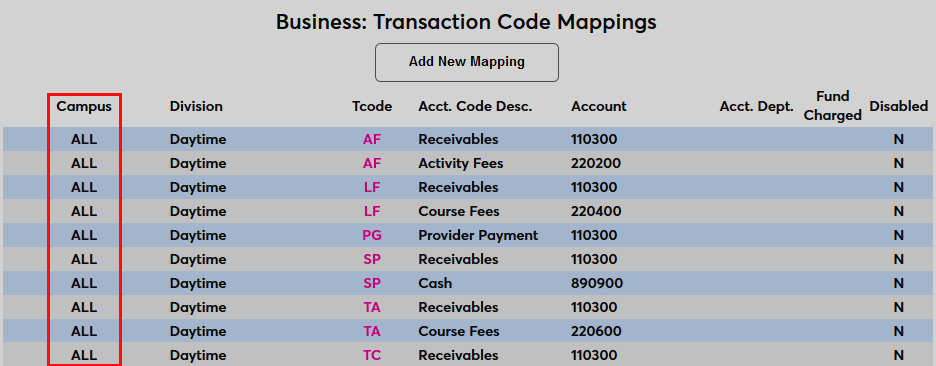Select the Cash description cell
The width and height of the screenshot is (936, 366).
coord(435,283)
